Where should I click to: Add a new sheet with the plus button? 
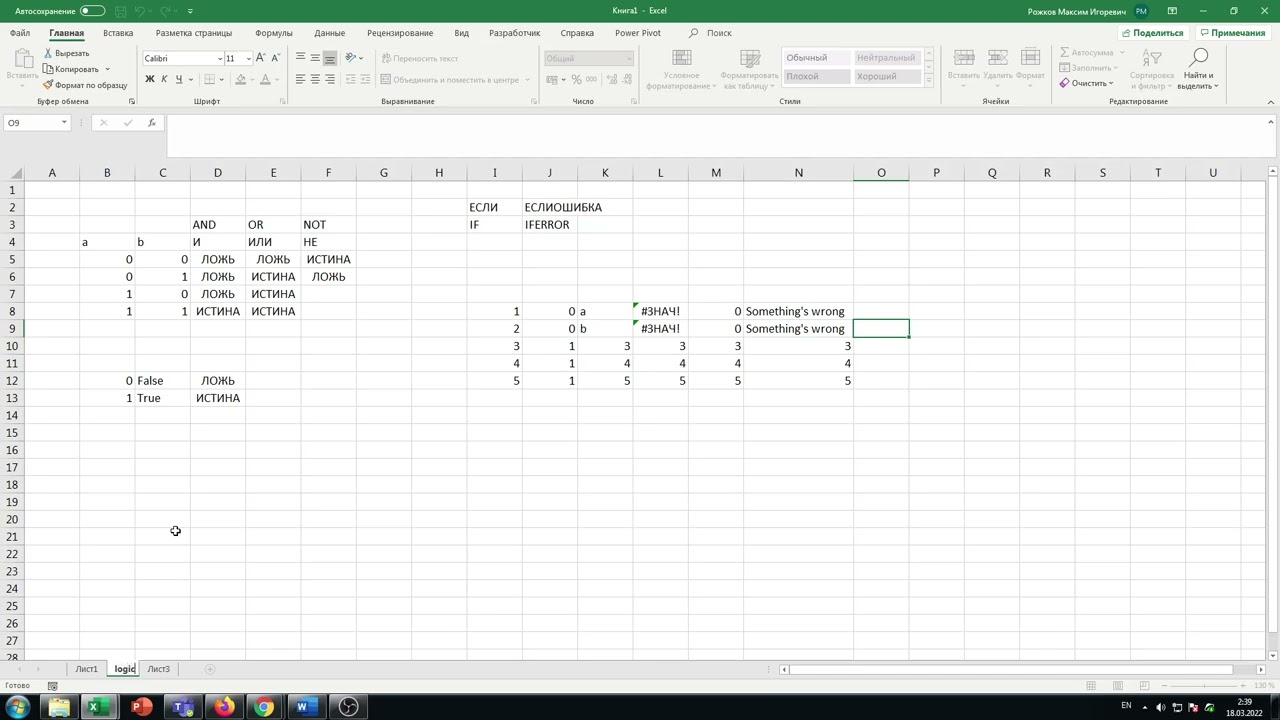tap(209, 669)
